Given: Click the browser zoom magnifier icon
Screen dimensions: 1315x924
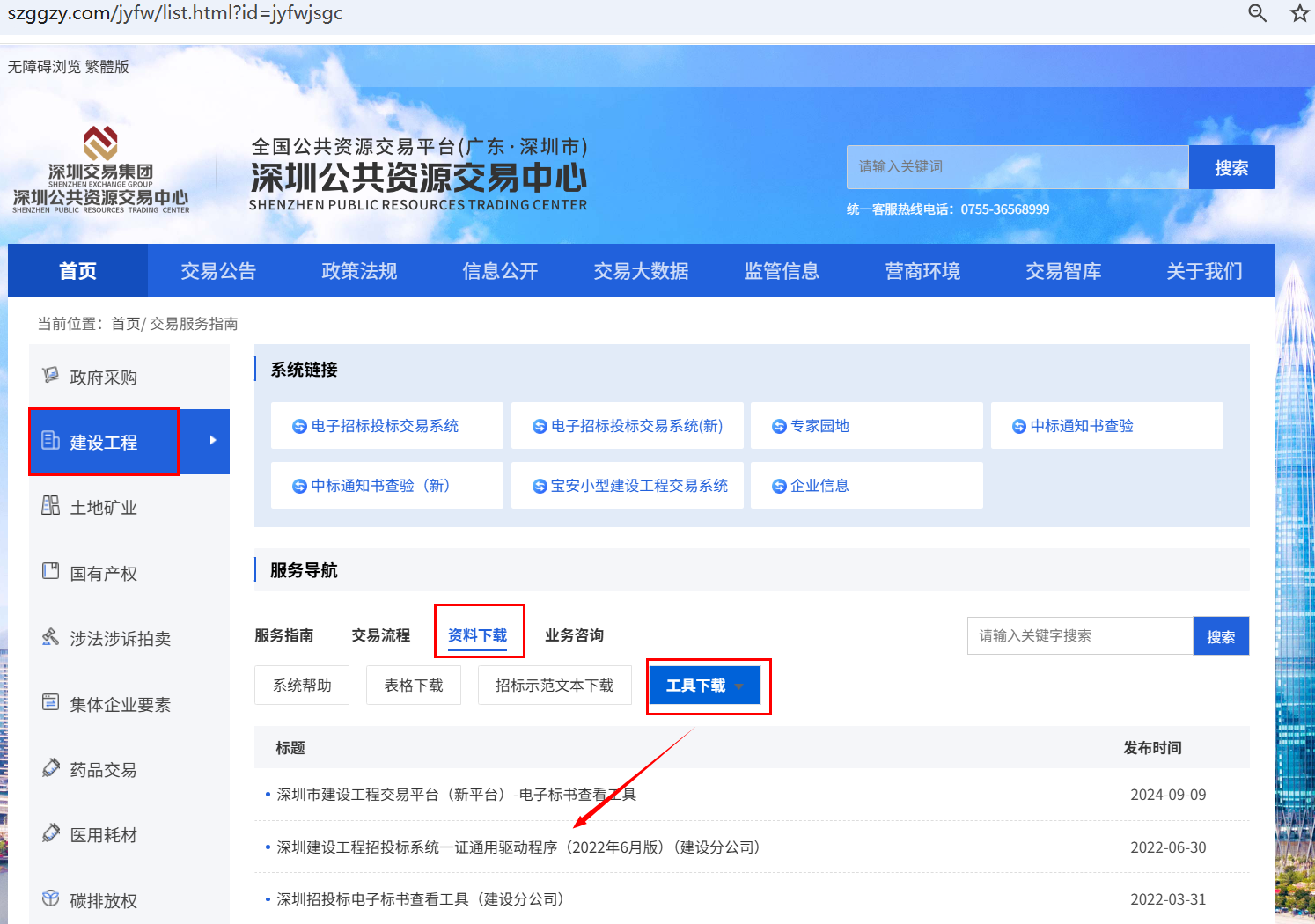Looking at the screenshot, I should tap(1257, 13).
